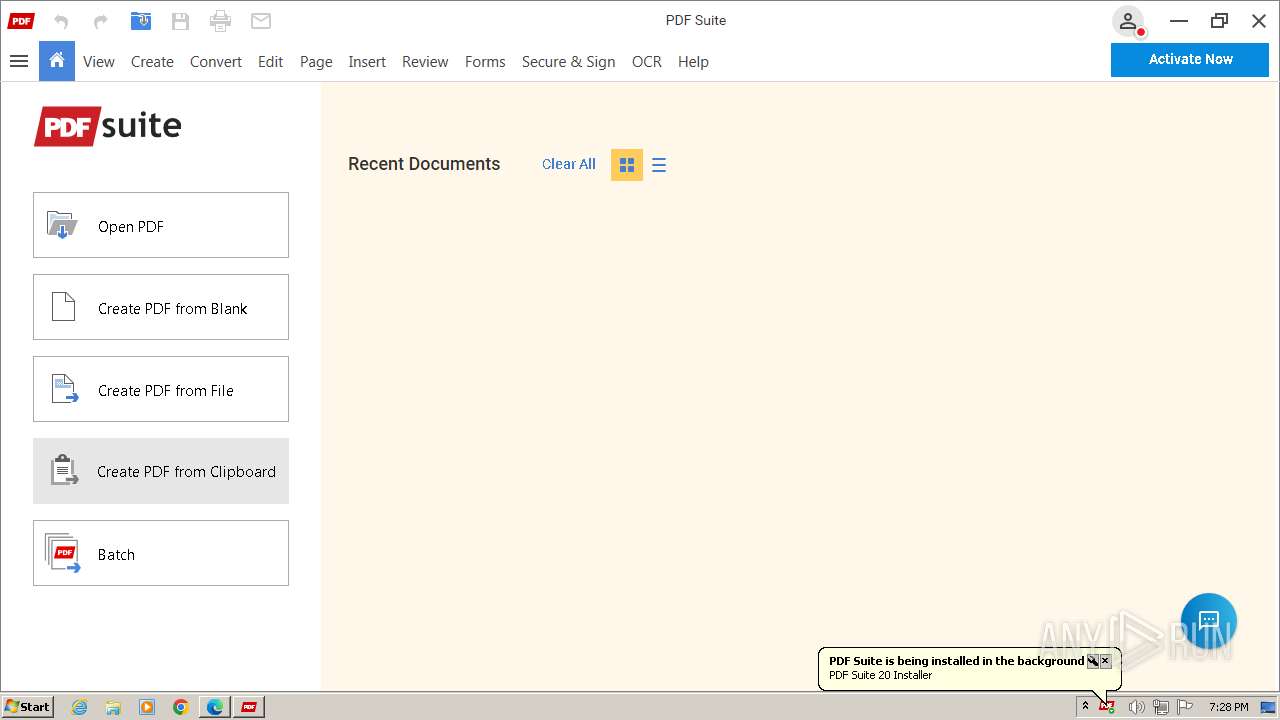Open the chat support bubble
Viewport: 1280px width, 720px height.
(1209, 620)
